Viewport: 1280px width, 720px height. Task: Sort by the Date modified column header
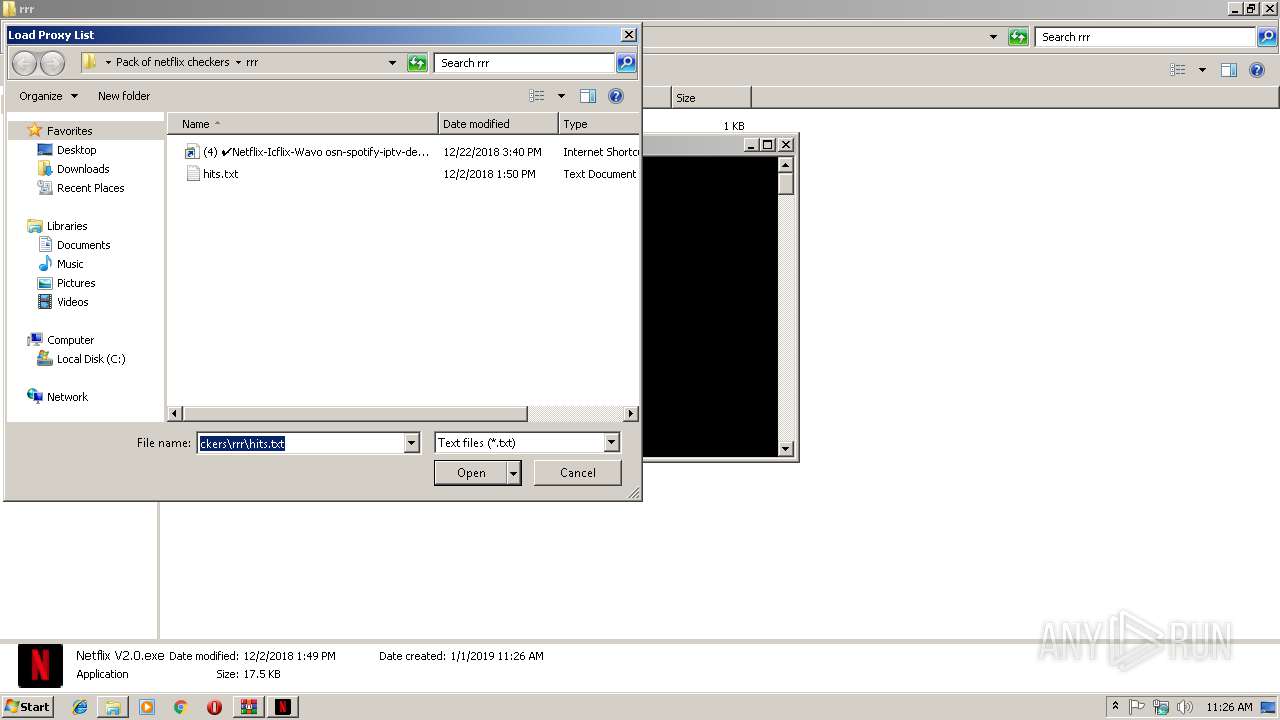(x=498, y=124)
